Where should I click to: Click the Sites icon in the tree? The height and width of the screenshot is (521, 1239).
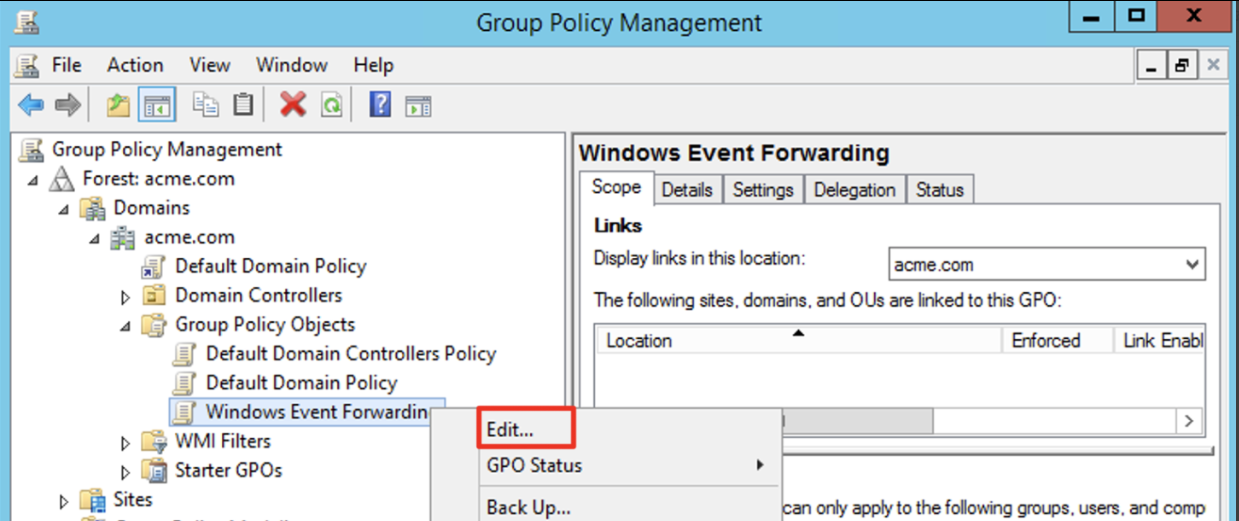[x=93, y=499]
